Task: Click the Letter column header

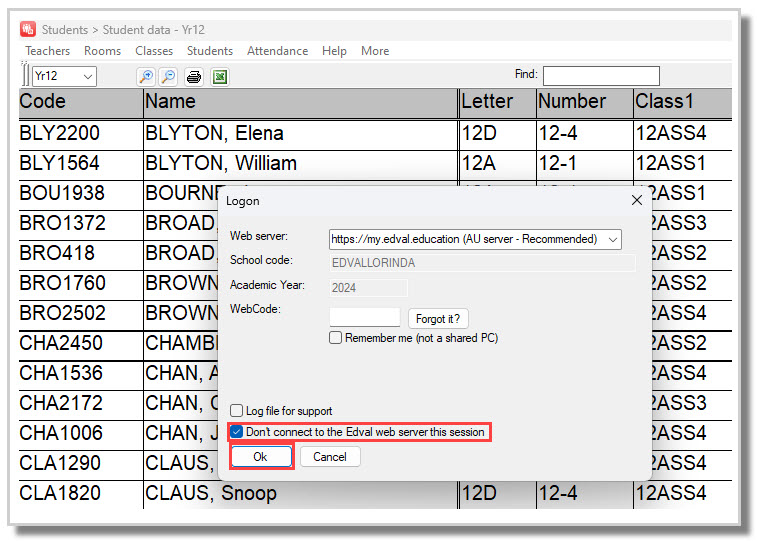Action: coord(497,102)
